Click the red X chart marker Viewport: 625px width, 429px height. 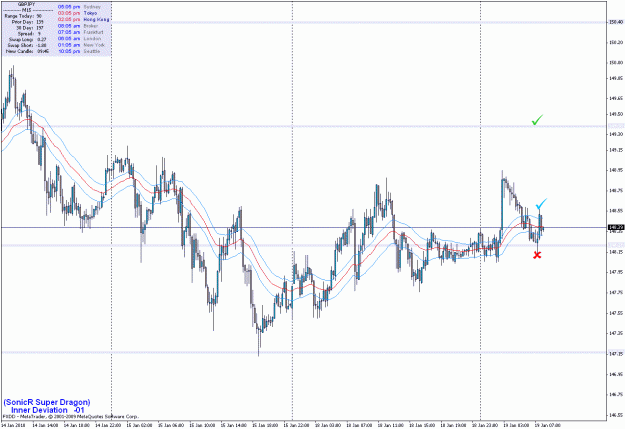(x=537, y=255)
